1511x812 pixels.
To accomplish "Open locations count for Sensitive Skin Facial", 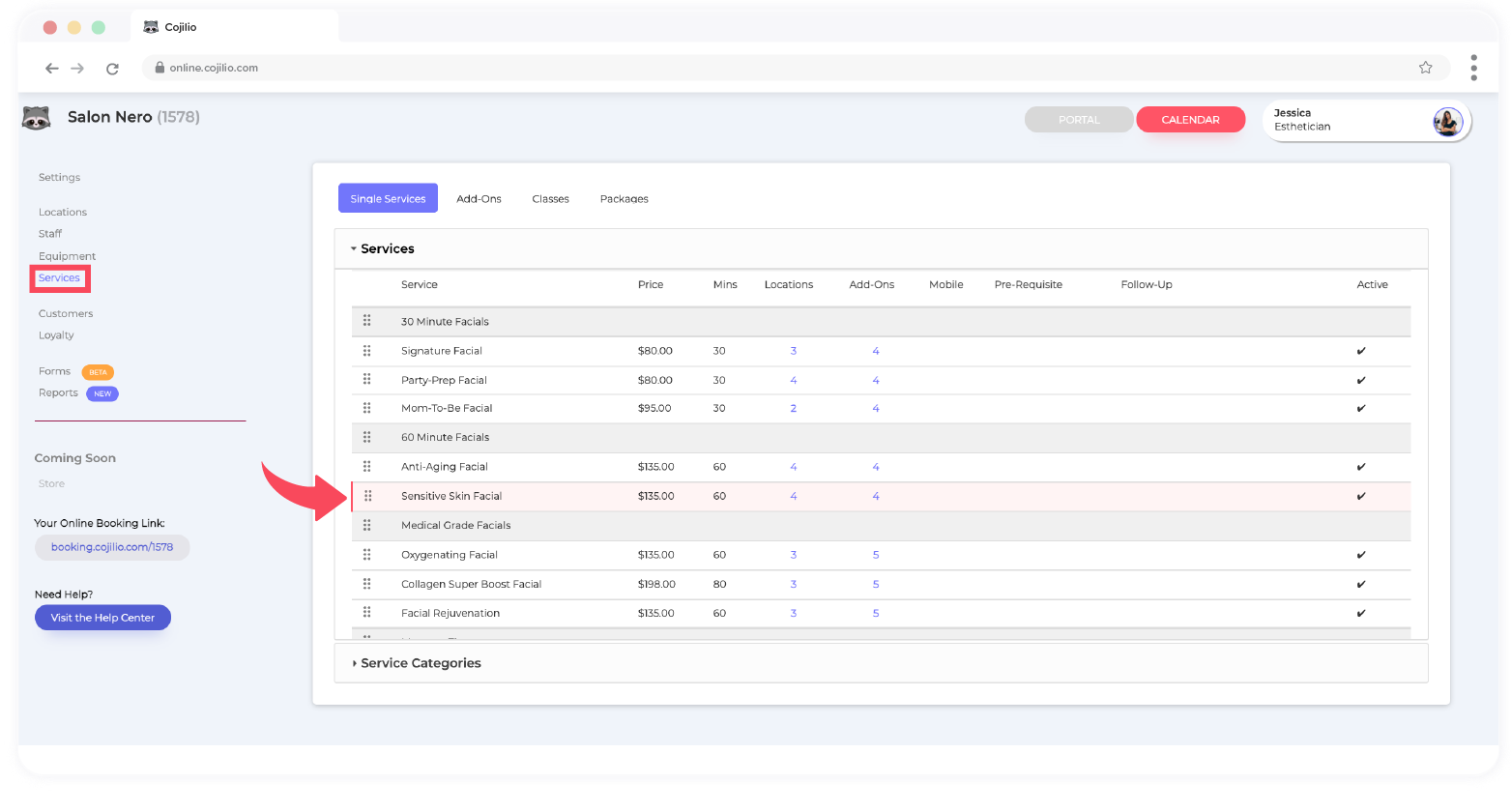I will (793, 496).
